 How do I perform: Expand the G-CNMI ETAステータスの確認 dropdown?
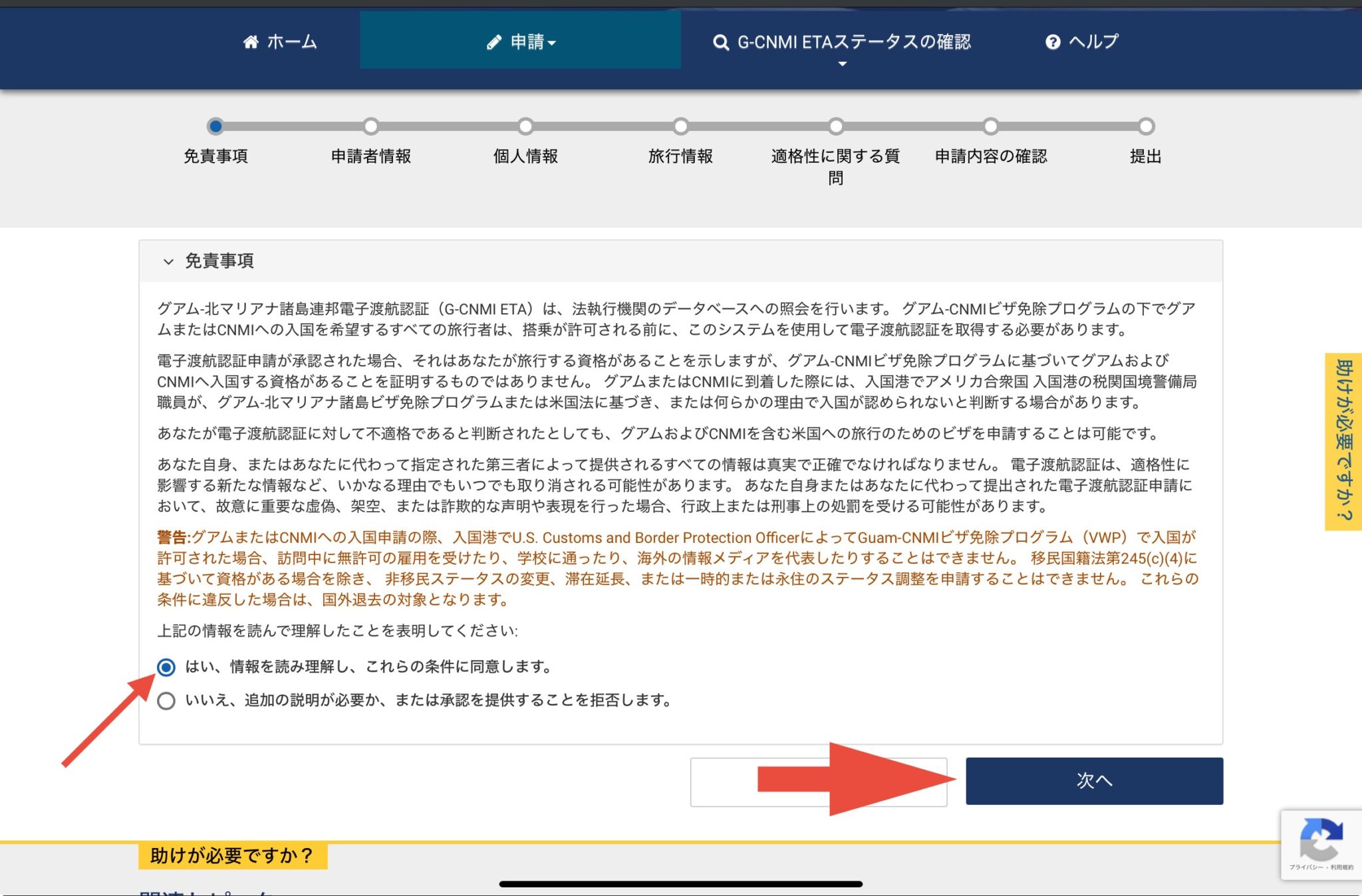(x=842, y=64)
